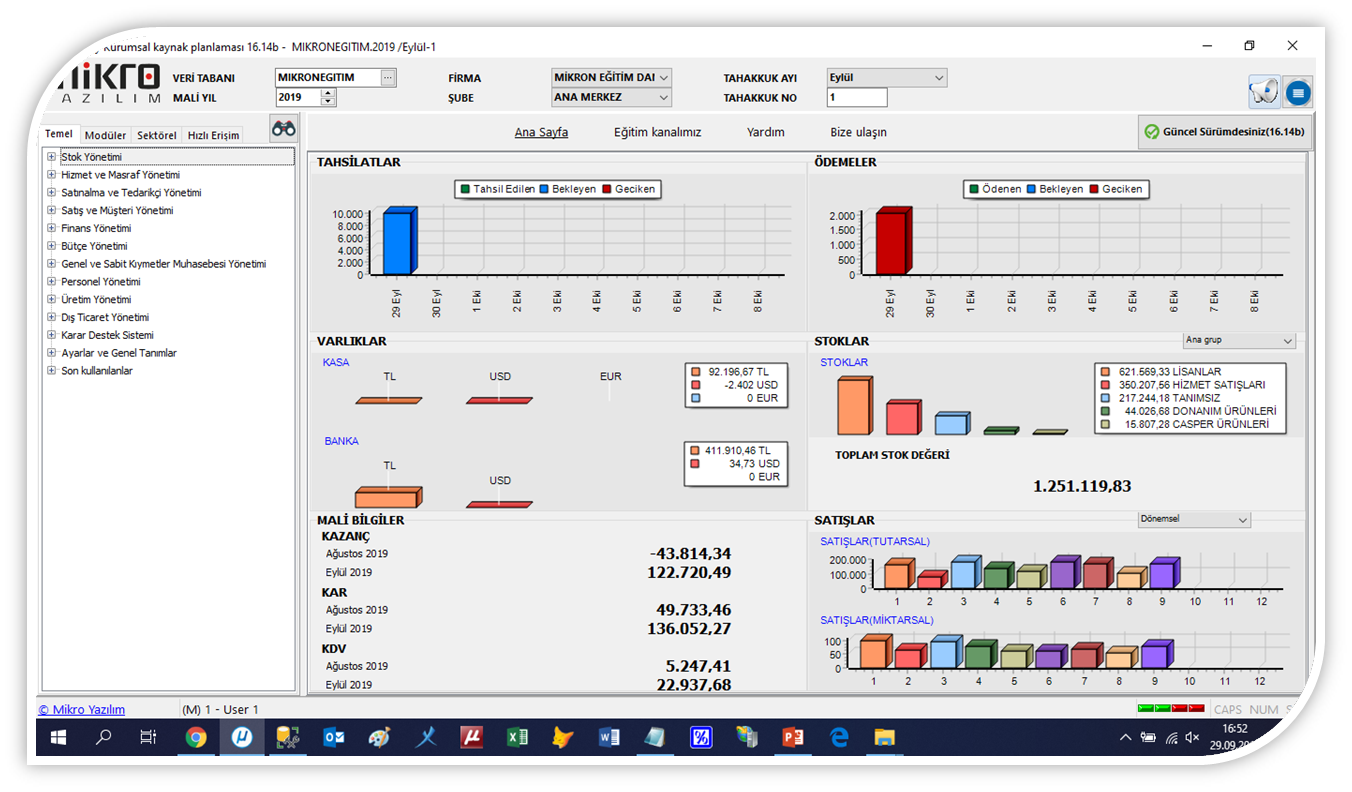Open Eğitim kanalımız link
The height and width of the screenshot is (792, 1352).
click(x=657, y=132)
